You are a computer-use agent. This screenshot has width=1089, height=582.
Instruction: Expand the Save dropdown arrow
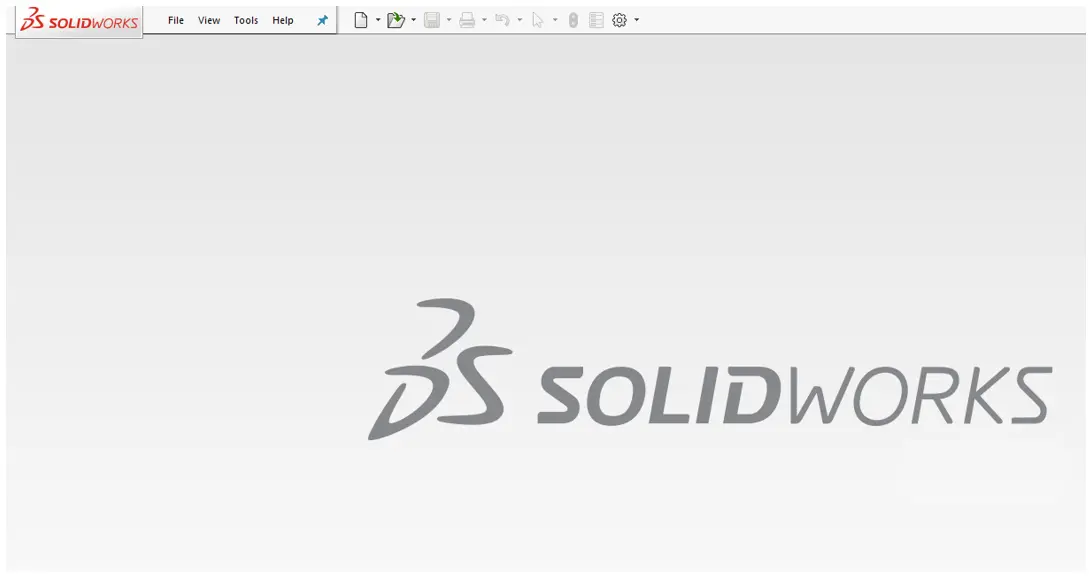coord(449,20)
